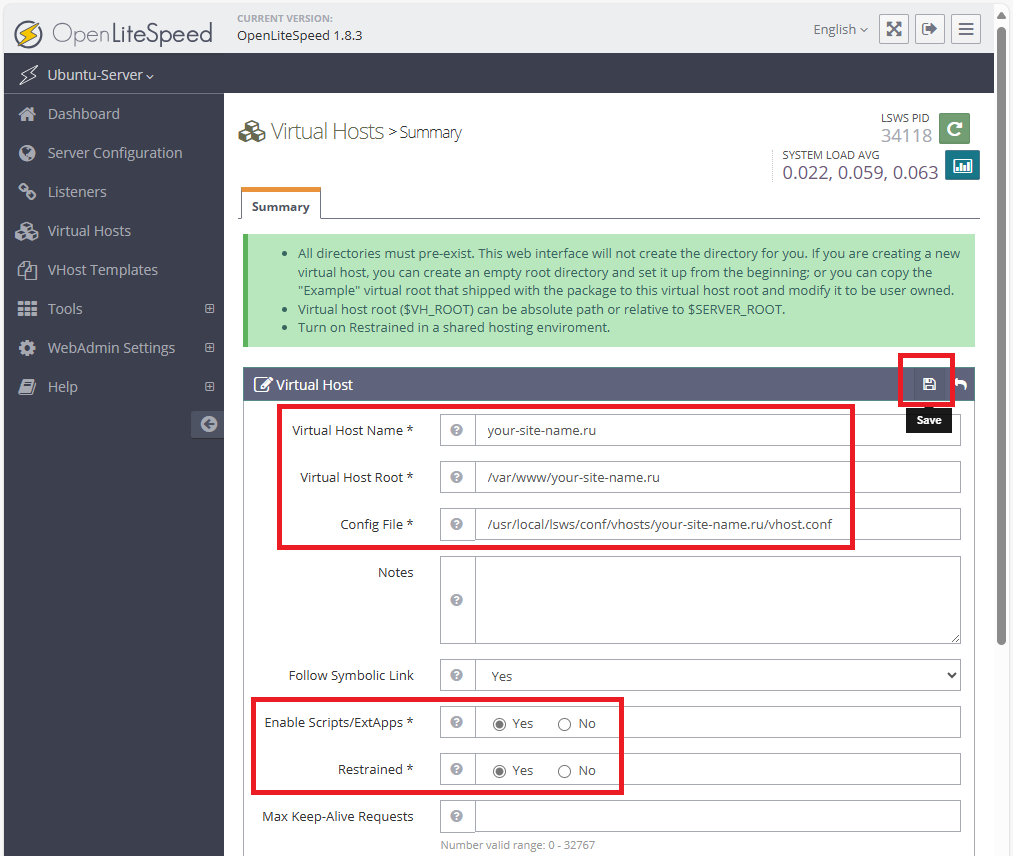
Task: Open help for Max Keep-Alive Requests
Action: (x=457, y=817)
